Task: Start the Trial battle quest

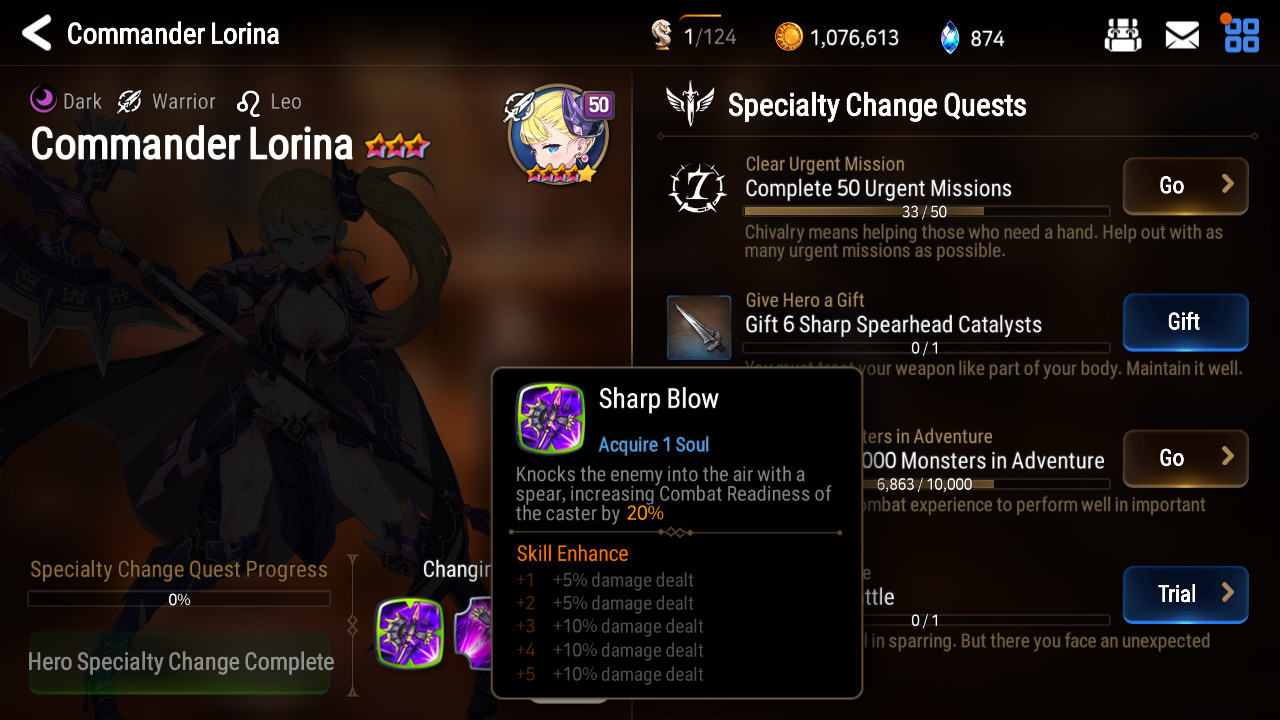Action: 1186,594
